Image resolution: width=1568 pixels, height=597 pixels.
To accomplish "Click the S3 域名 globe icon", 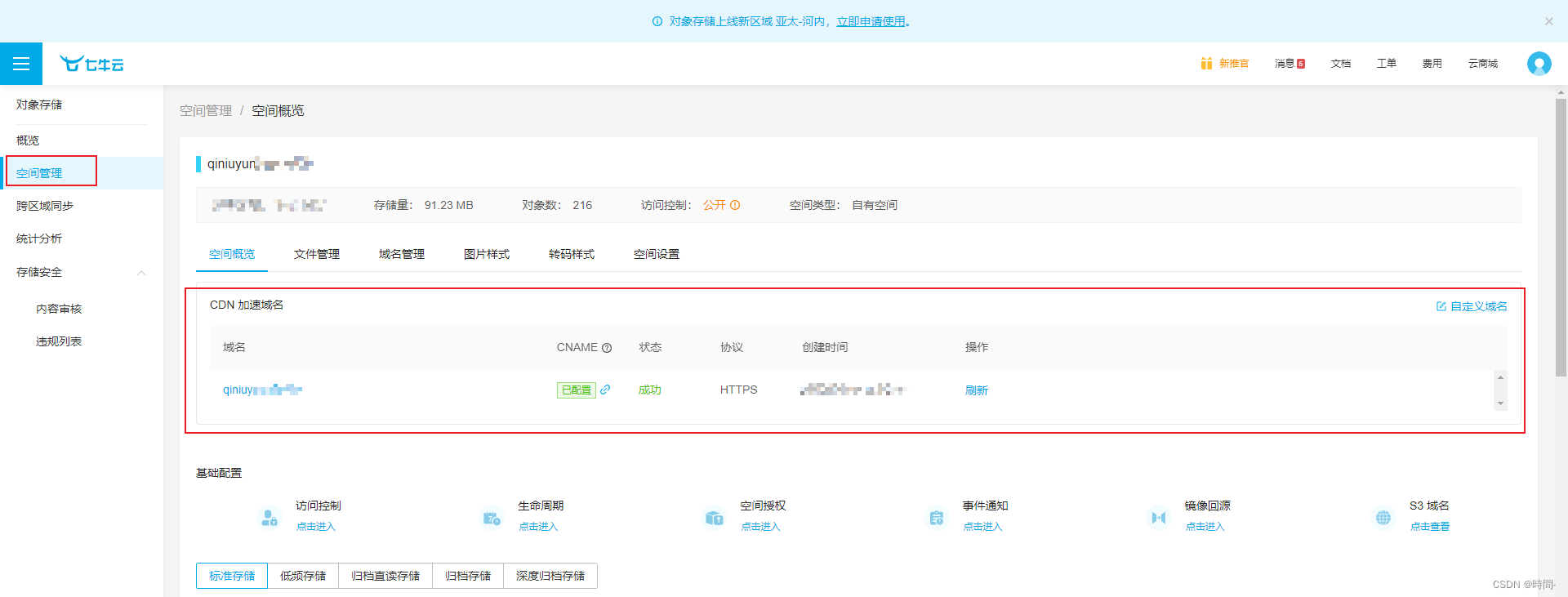I will tap(1383, 517).
